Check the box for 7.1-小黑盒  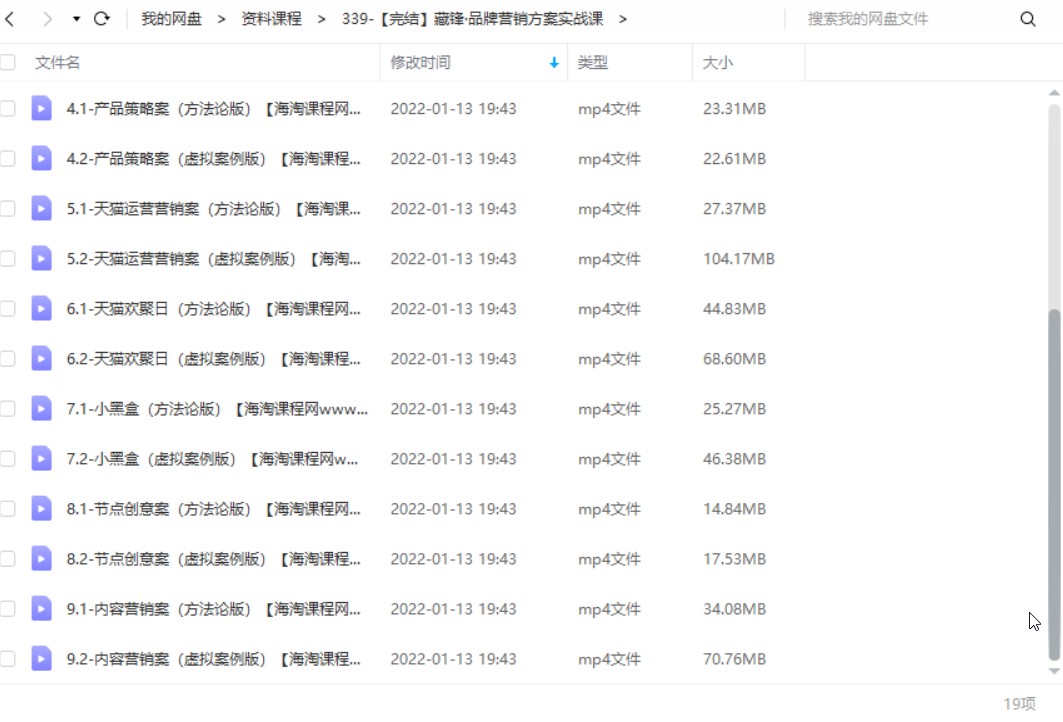coord(7,409)
